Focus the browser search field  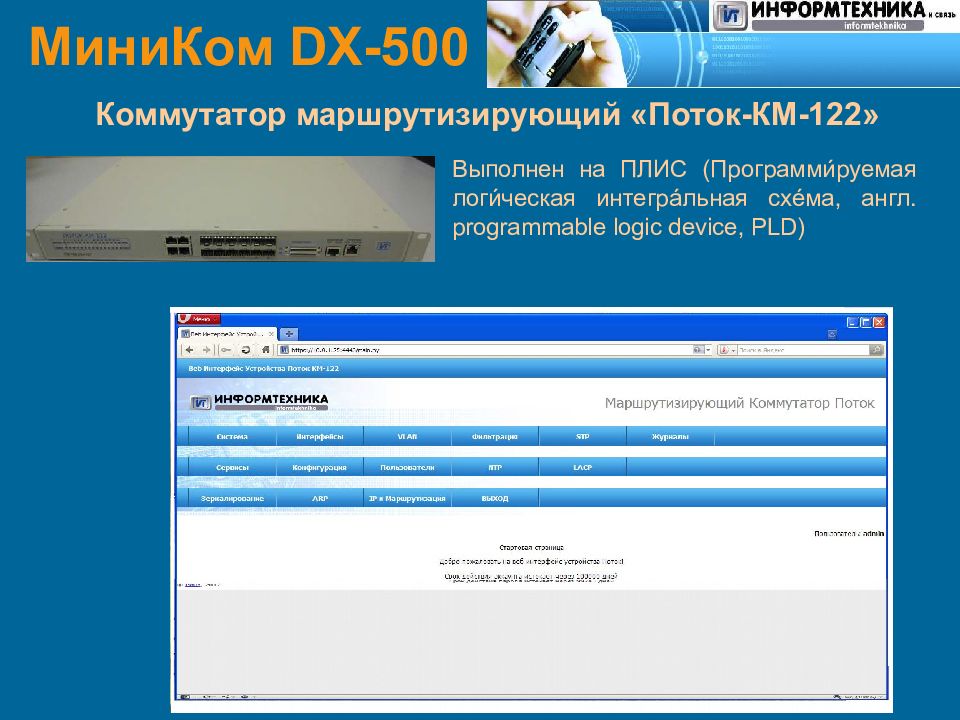(x=803, y=350)
